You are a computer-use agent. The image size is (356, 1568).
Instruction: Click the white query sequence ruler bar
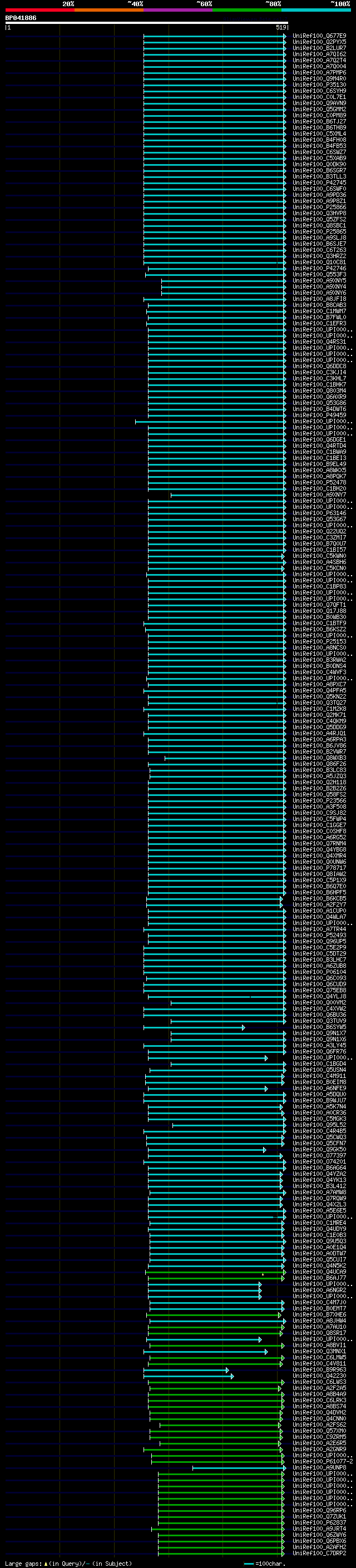click(147, 23)
